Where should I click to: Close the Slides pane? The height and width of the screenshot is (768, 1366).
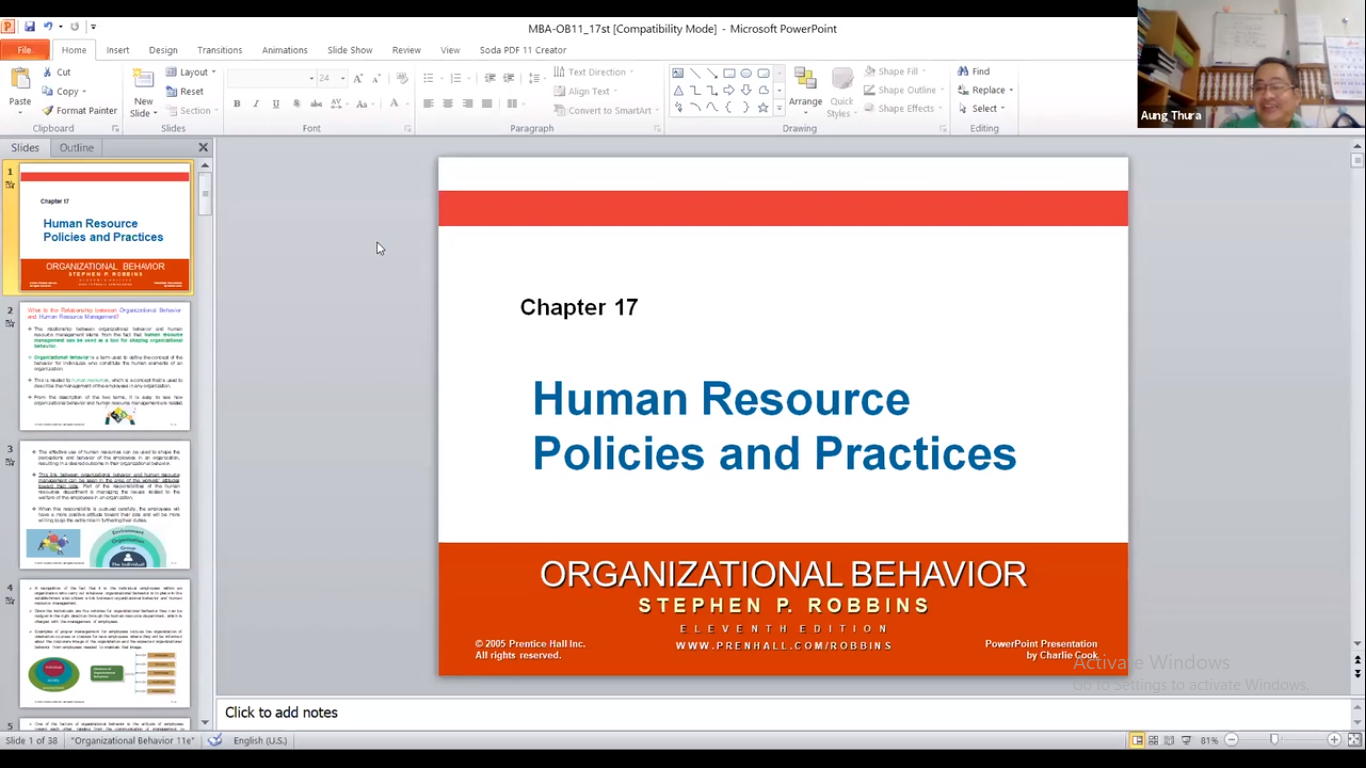coord(203,148)
